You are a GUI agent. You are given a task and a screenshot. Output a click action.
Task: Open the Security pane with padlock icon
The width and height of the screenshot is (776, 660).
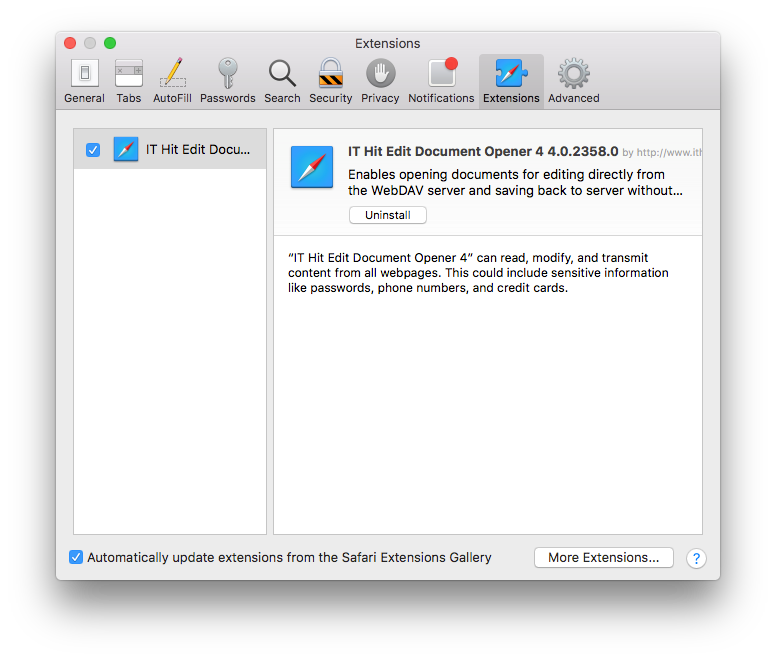[x=331, y=81]
